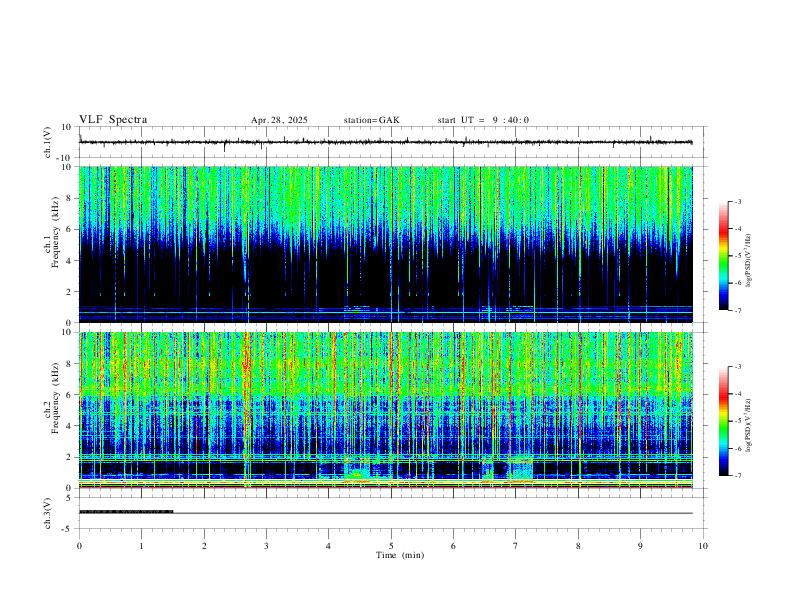Image resolution: width=792 pixels, height=612 pixels.
Task: Select the "Time (min)" x-axis label
Action: coord(400,555)
